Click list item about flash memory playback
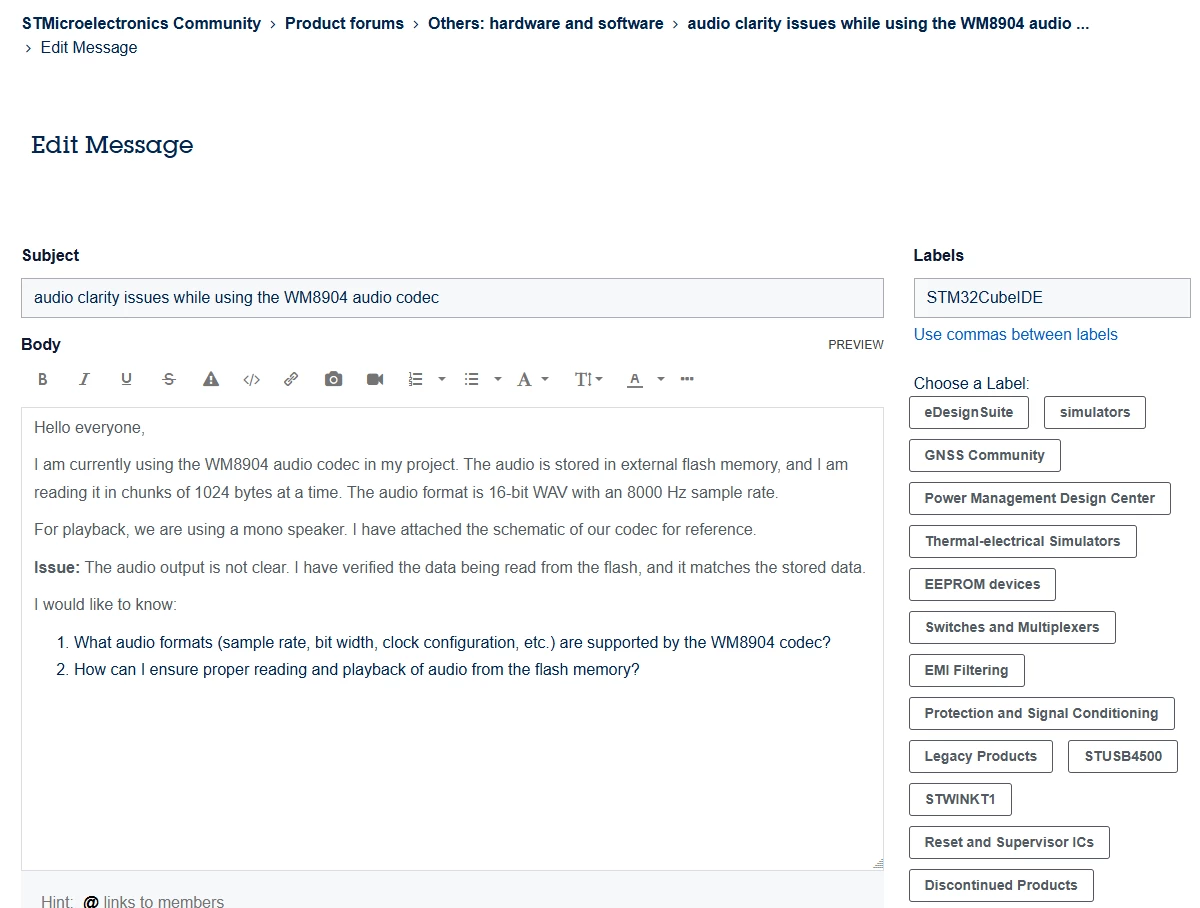Image resolution: width=1200 pixels, height=908 pixels. [x=356, y=669]
